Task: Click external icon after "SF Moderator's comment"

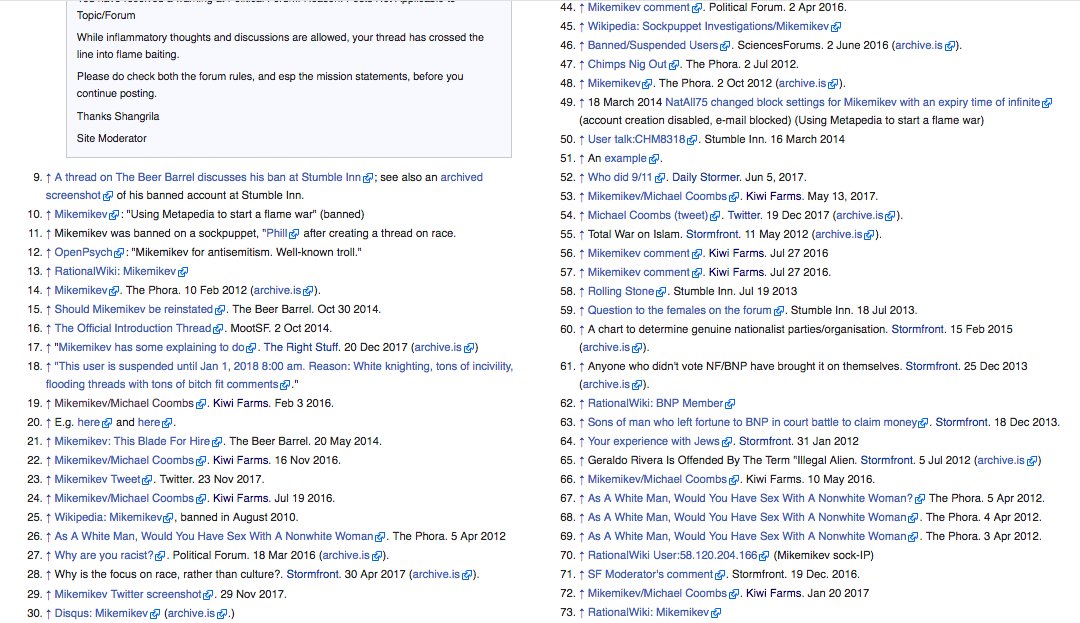Action: (x=720, y=575)
